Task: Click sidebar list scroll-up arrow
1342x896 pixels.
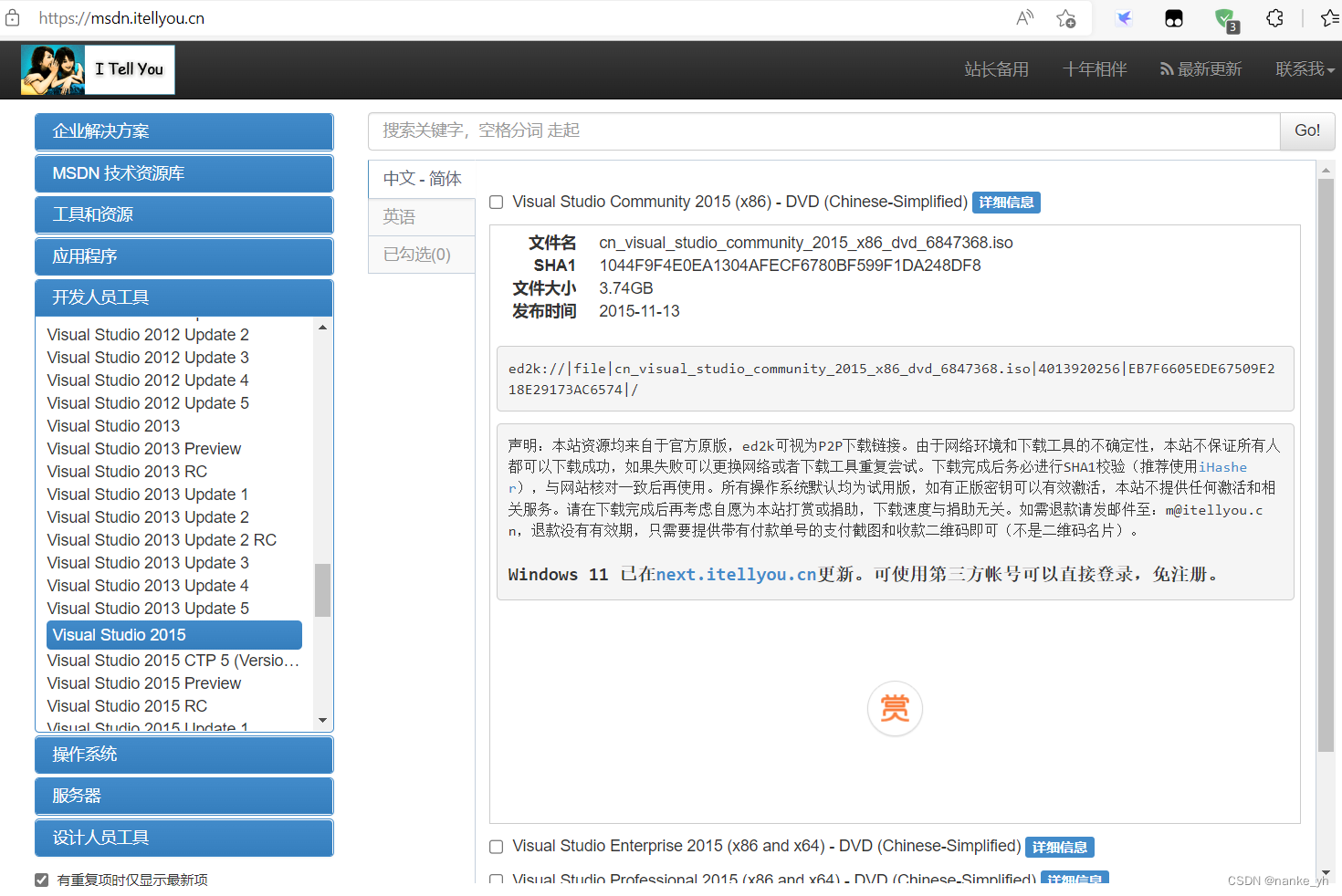Action: coord(322,327)
